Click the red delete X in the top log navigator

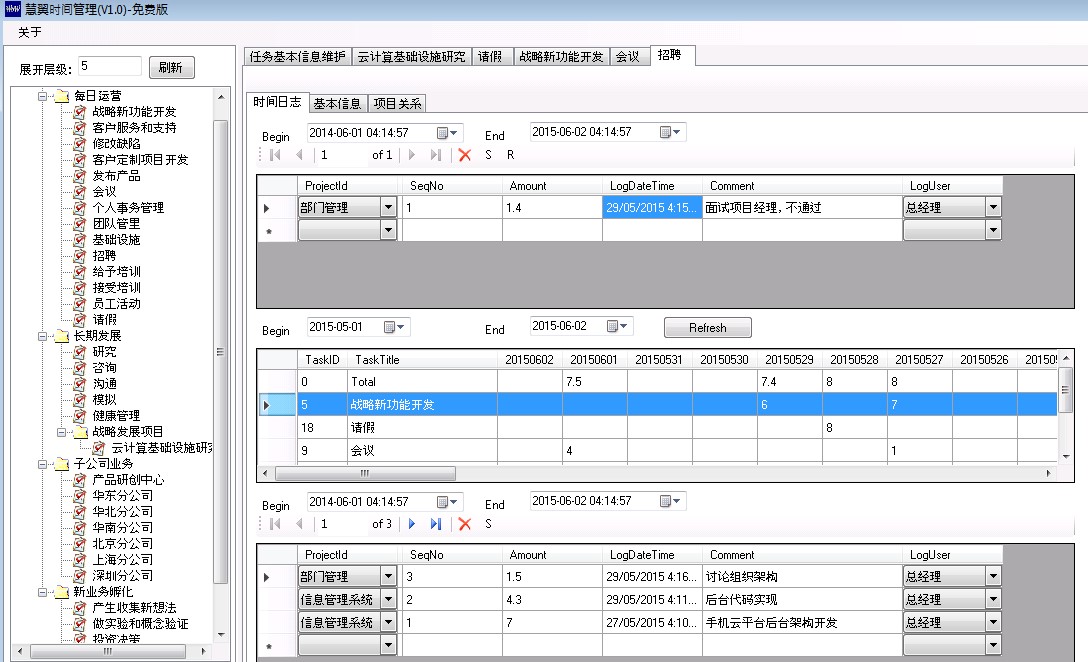(464, 155)
